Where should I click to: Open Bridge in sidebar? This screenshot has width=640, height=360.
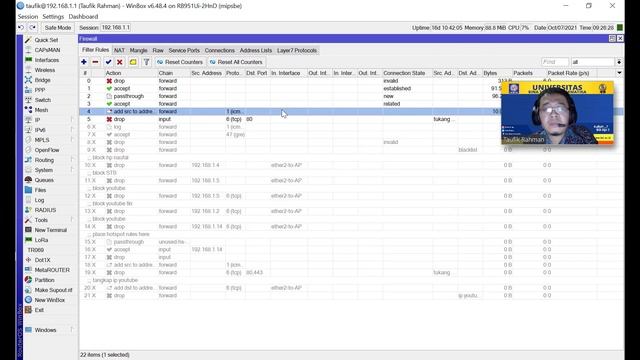coord(42,80)
